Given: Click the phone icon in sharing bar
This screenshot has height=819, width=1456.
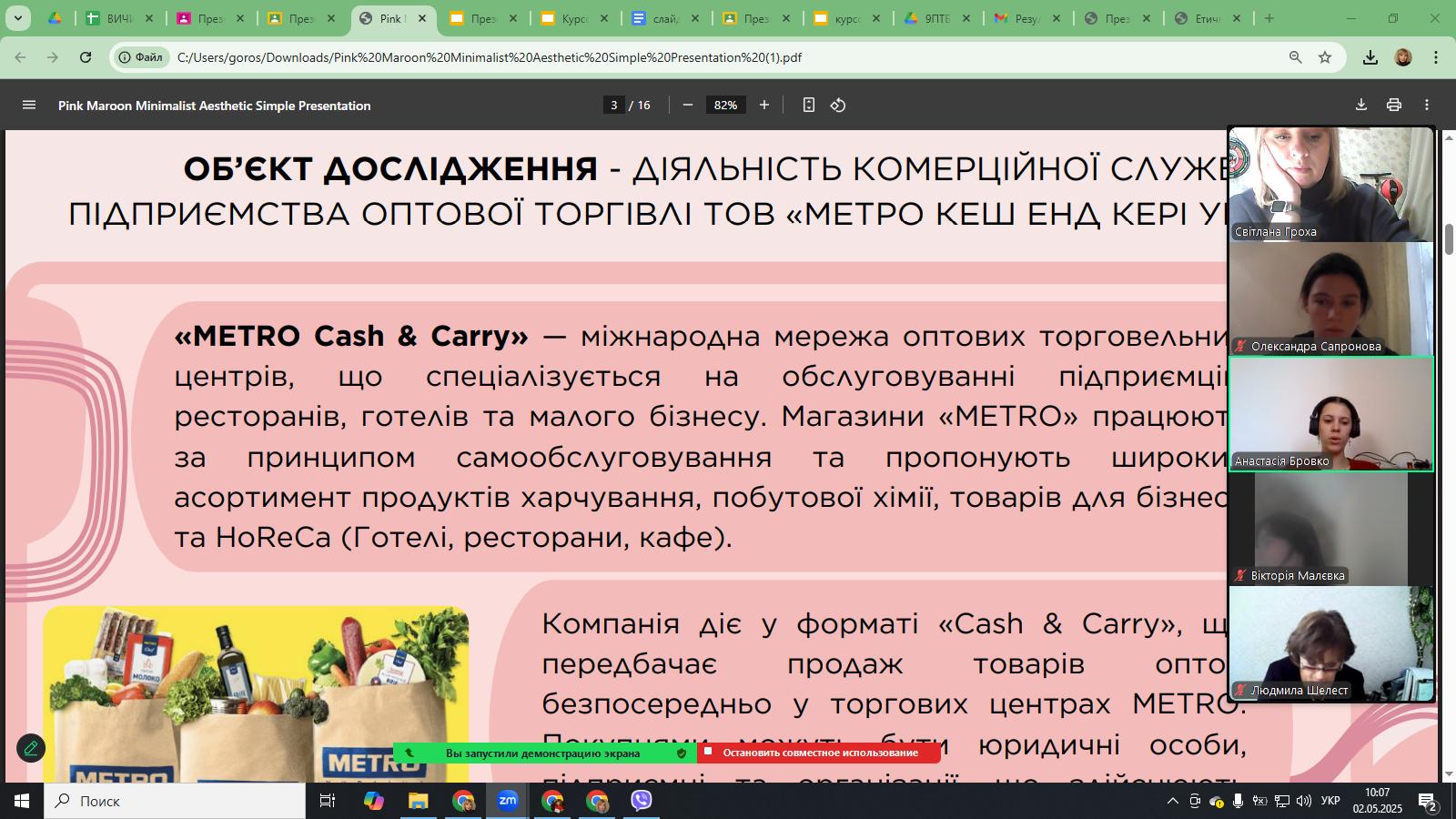Looking at the screenshot, I should (409, 753).
